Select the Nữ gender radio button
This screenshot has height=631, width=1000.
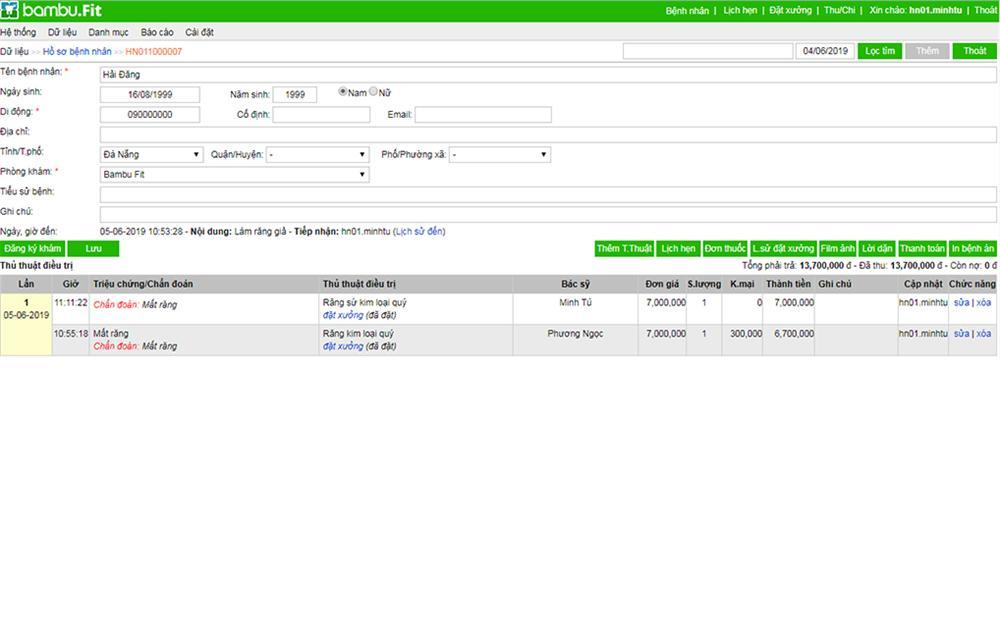click(374, 91)
